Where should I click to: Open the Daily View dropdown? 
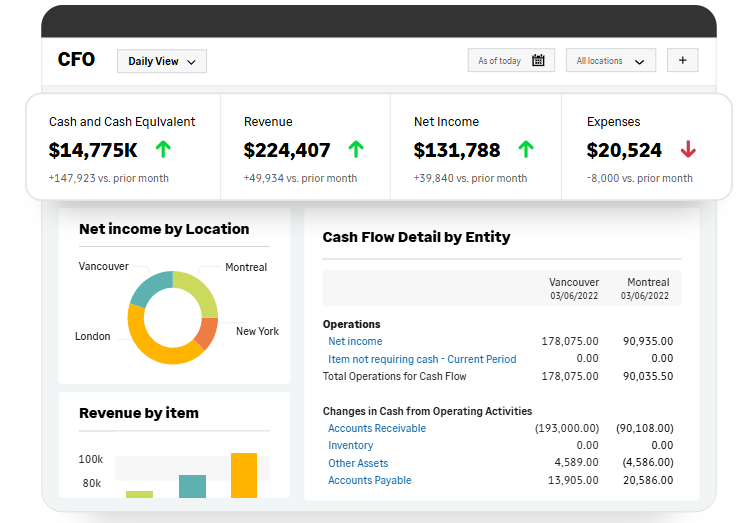162,61
